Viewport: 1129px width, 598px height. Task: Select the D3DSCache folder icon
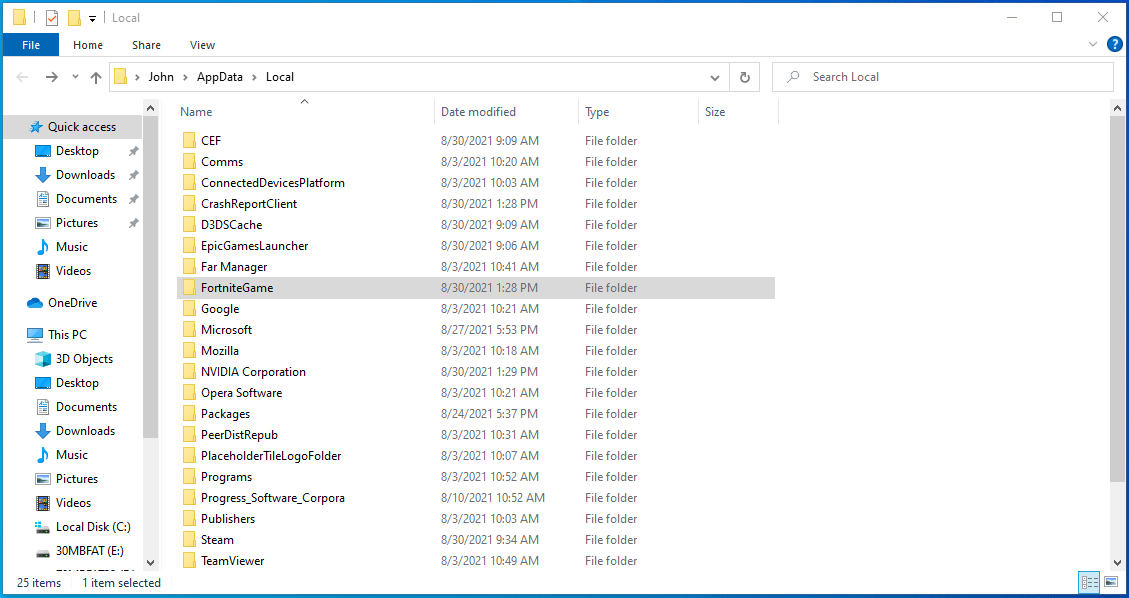[x=189, y=225]
